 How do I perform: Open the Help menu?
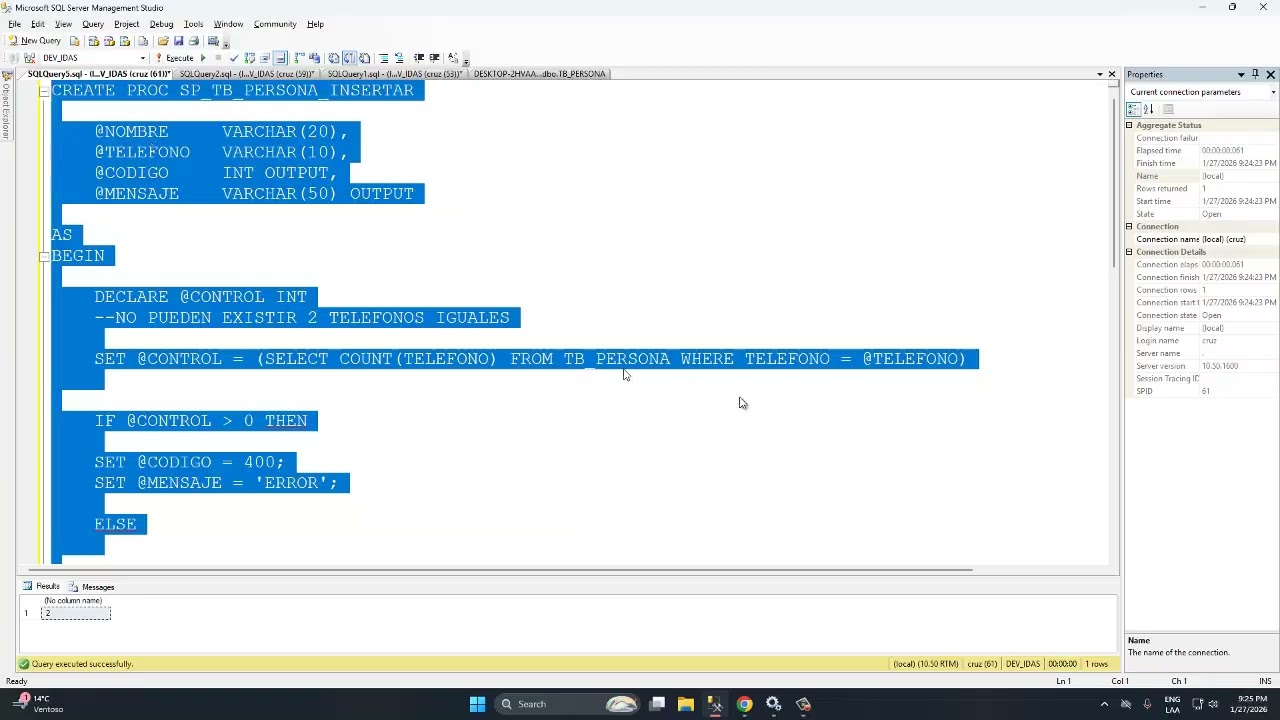(x=315, y=24)
